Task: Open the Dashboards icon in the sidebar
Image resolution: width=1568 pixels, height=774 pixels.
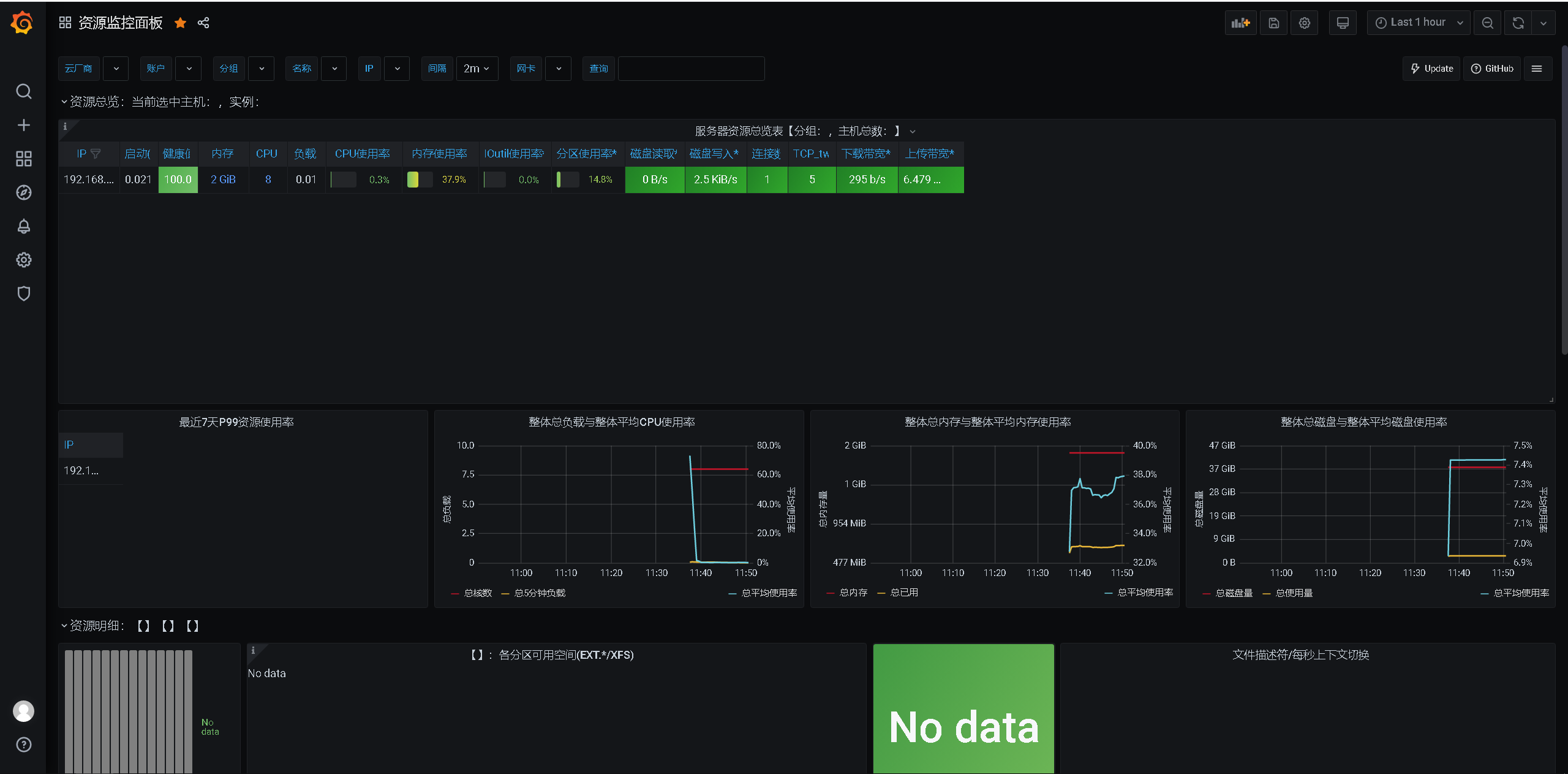Action: pyautogui.click(x=23, y=159)
